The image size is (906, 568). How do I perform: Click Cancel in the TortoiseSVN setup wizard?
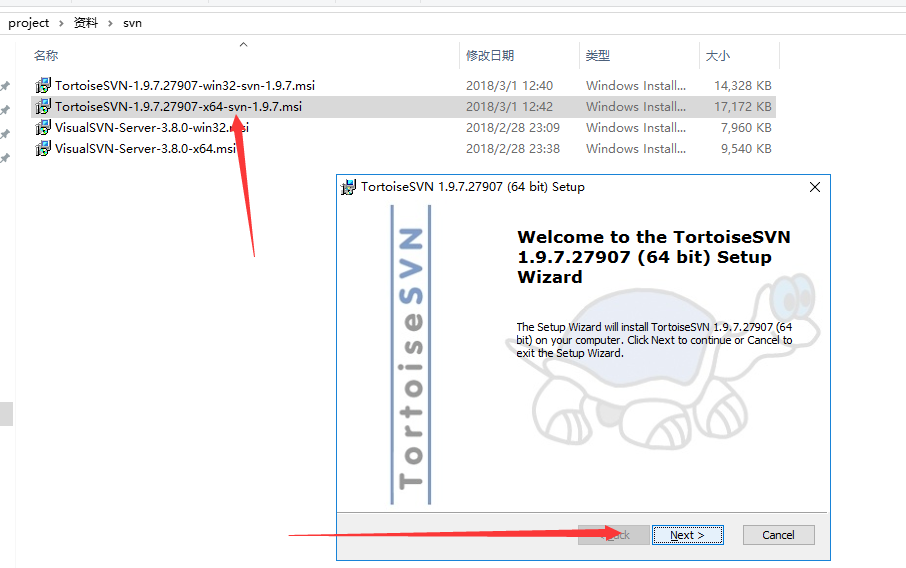coord(778,535)
